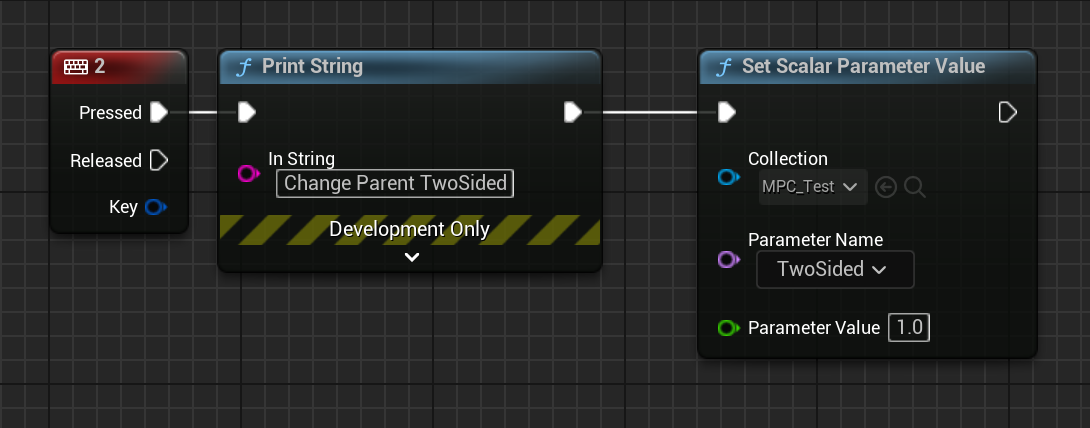This screenshot has width=1090, height=428.
Task: Click the Collection label
Action: point(788,159)
